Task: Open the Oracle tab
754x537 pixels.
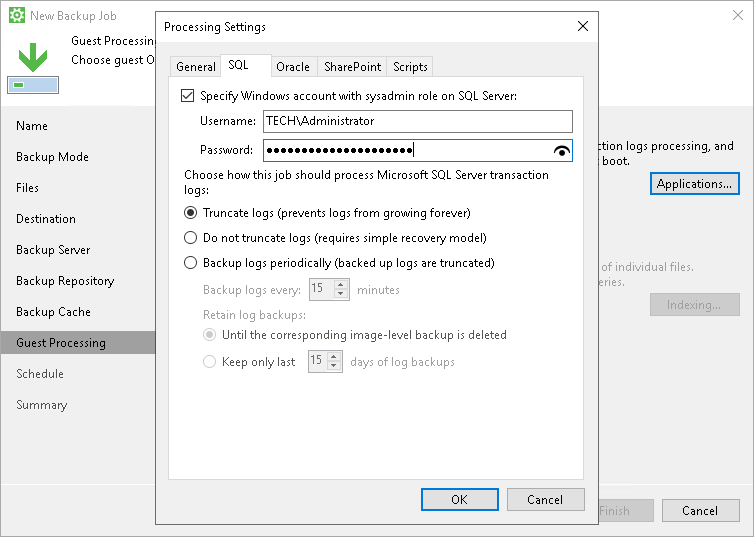Action: [293, 67]
